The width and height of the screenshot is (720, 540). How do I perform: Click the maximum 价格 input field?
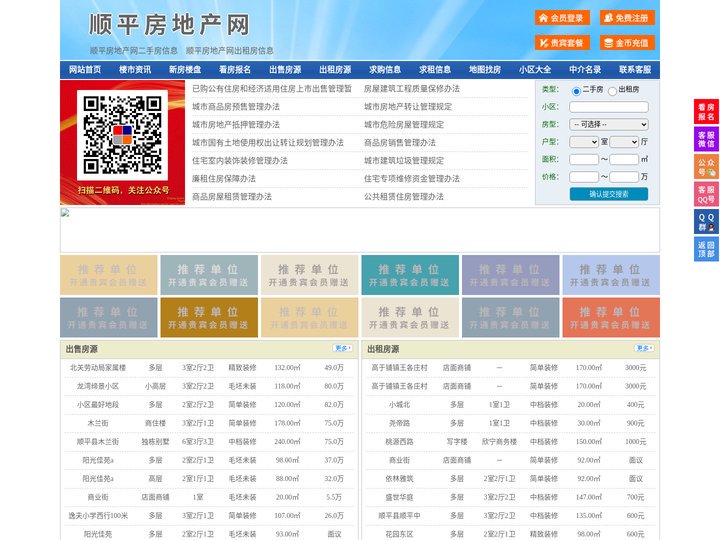tap(624, 177)
